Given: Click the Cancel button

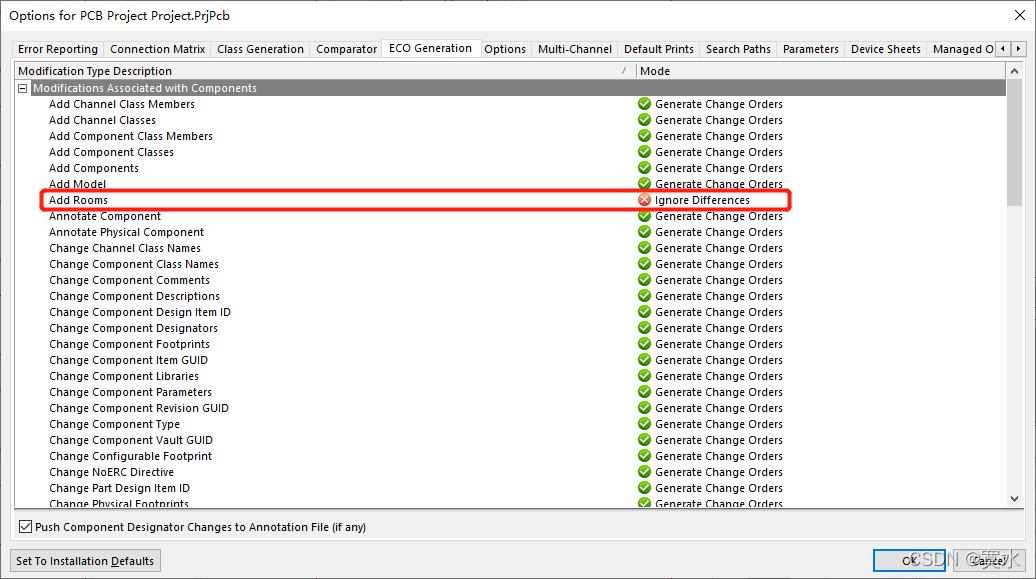Looking at the screenshot, I should pyautogui.click(x=989, y=560).
